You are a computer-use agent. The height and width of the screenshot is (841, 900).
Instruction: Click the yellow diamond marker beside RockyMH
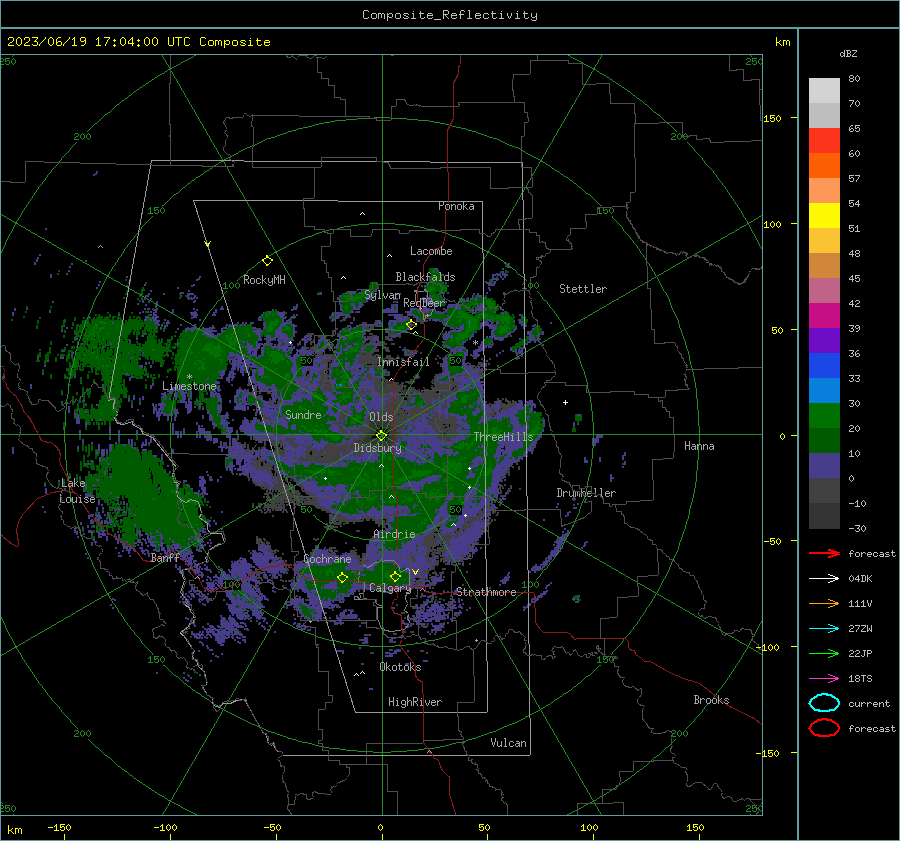pyautogui.click(x=267, y=261)
